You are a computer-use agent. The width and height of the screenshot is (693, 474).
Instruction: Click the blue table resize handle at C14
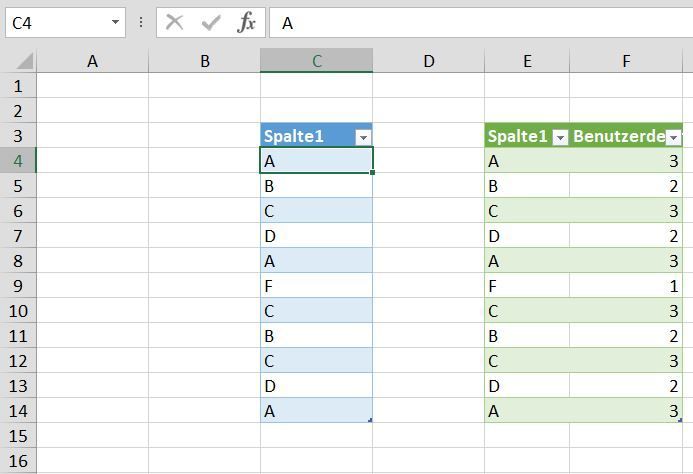tap(370, 420)
